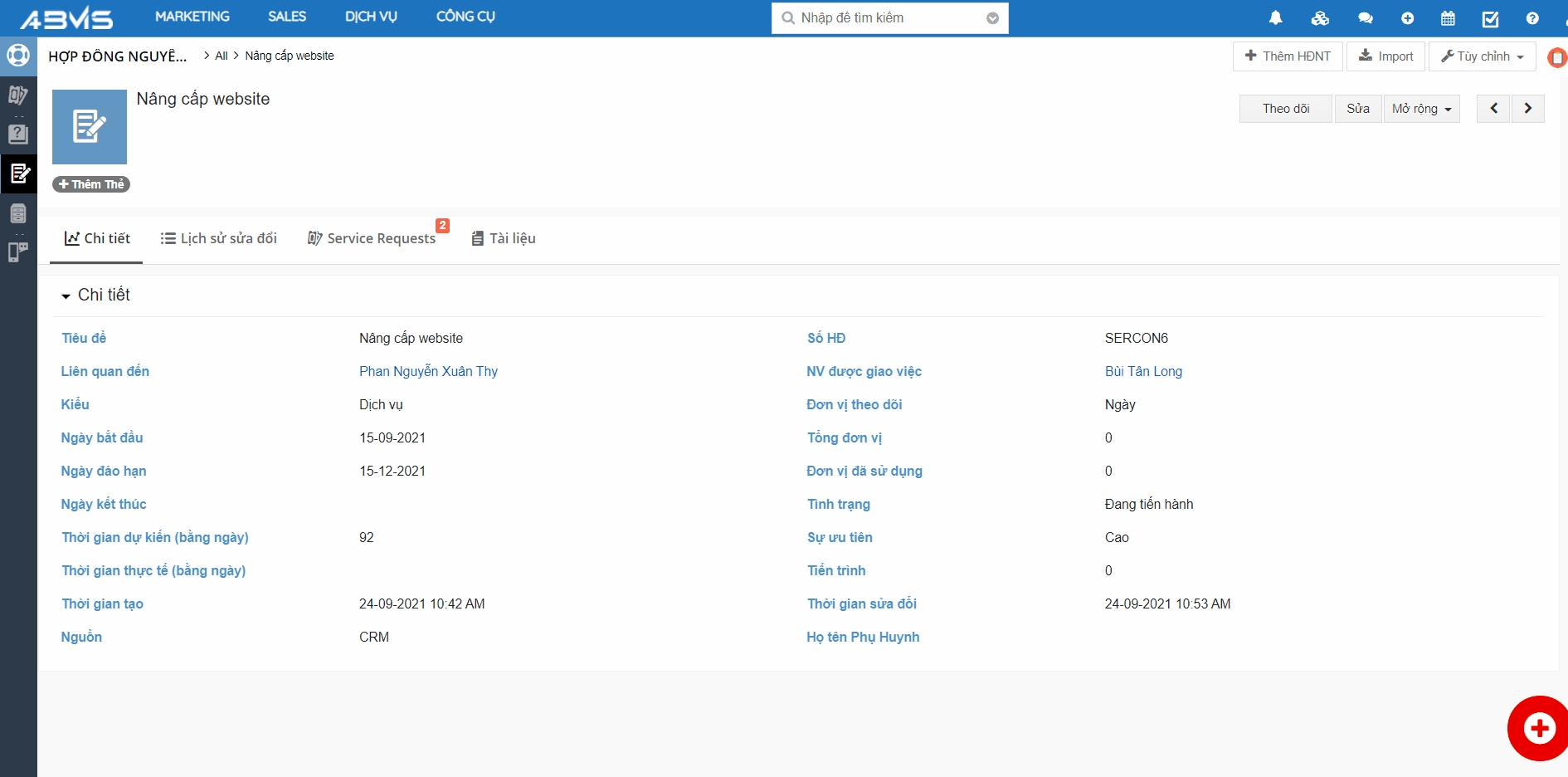Go to the previous record arrow
Viewport: 1568px width, 777px height.
coord(1493,109)
